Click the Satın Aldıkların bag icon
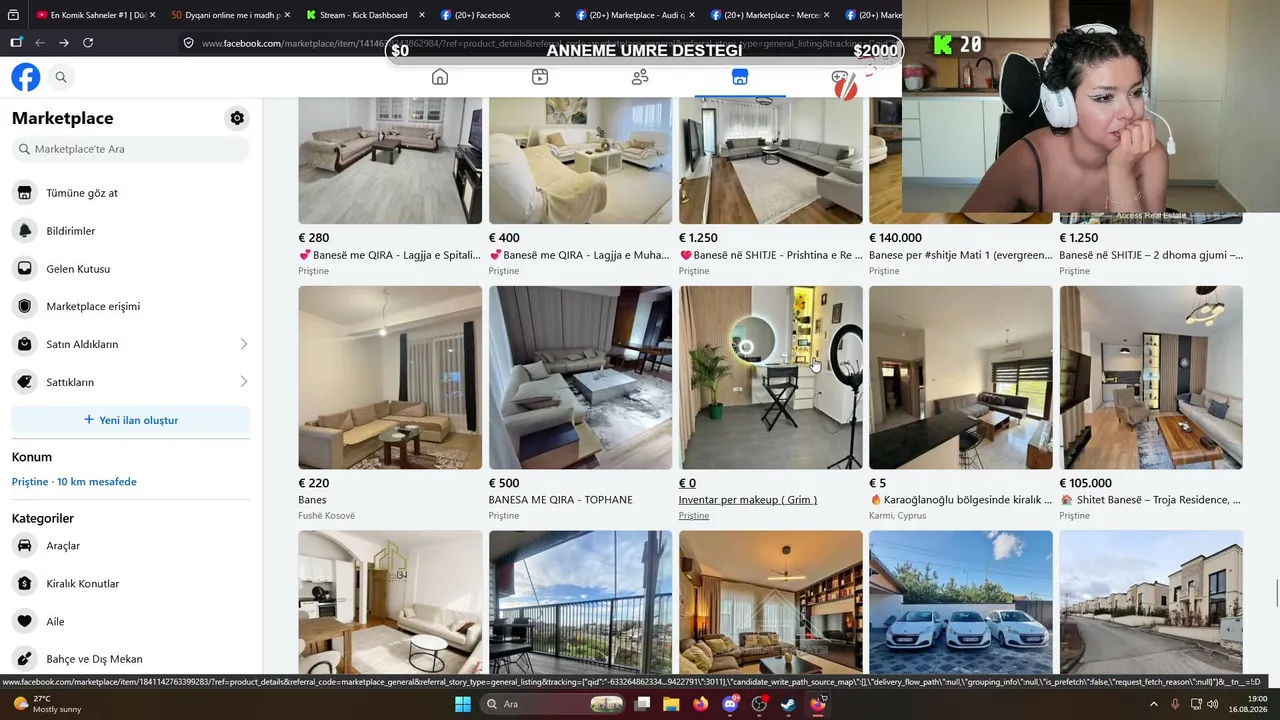The image size is (1280, 720). [25, 344]
